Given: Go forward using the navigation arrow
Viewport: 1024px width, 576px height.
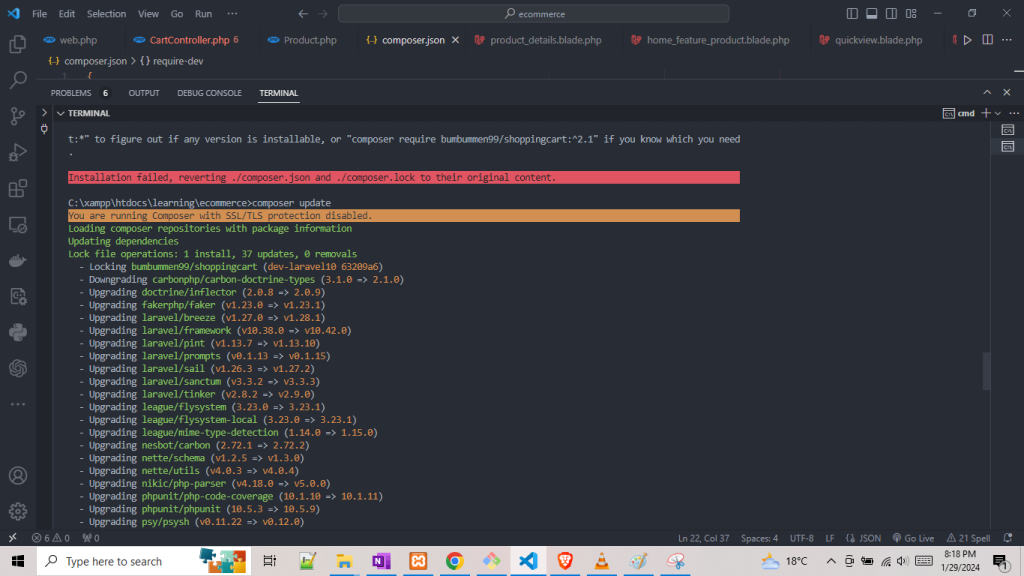Looking at the screenshot, I should tap(323, 13).
